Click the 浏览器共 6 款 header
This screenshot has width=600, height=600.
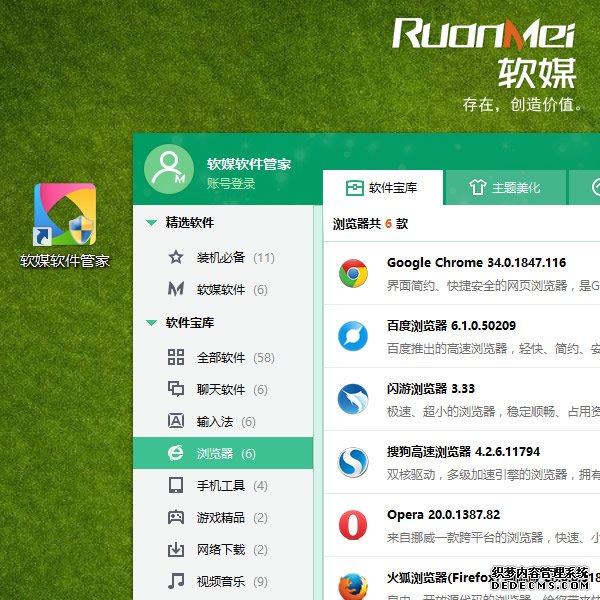click(370, 223)
